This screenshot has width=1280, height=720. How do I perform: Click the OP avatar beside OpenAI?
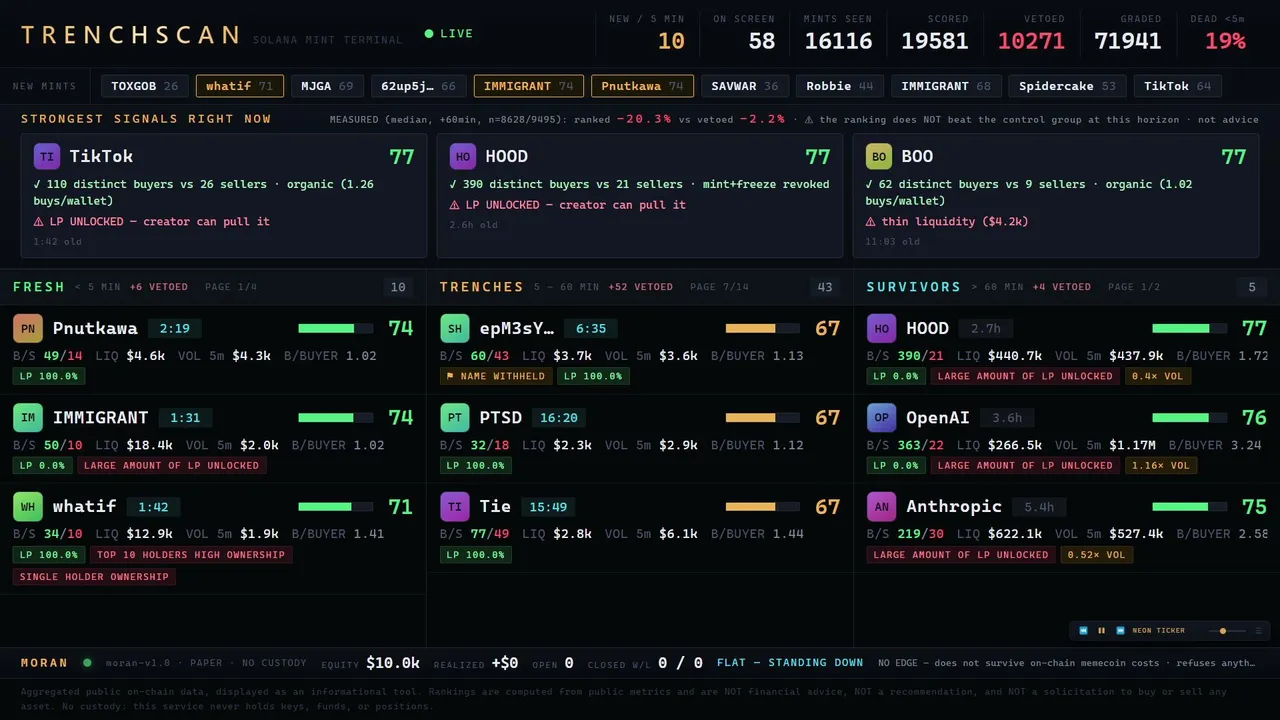(882, 418)
